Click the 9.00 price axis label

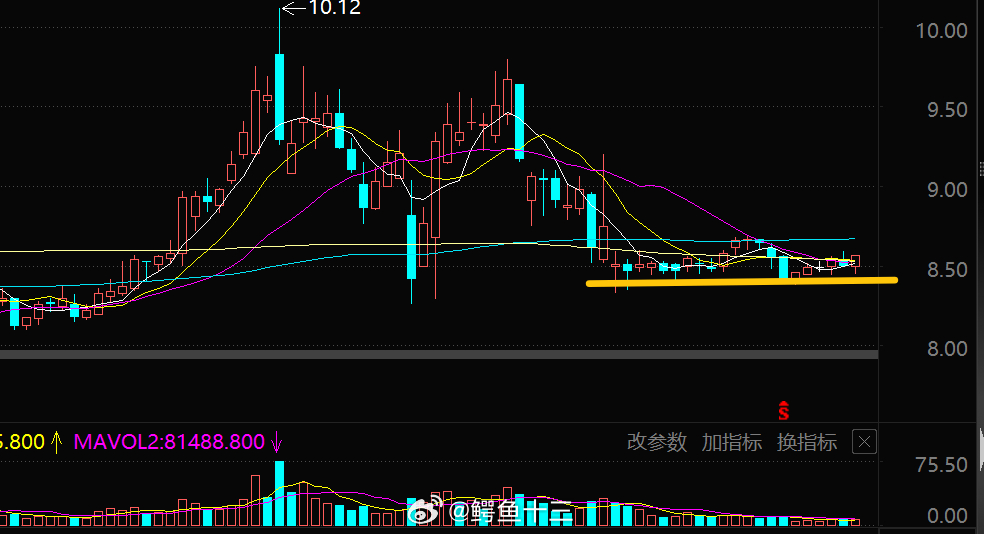click(947, 190)
